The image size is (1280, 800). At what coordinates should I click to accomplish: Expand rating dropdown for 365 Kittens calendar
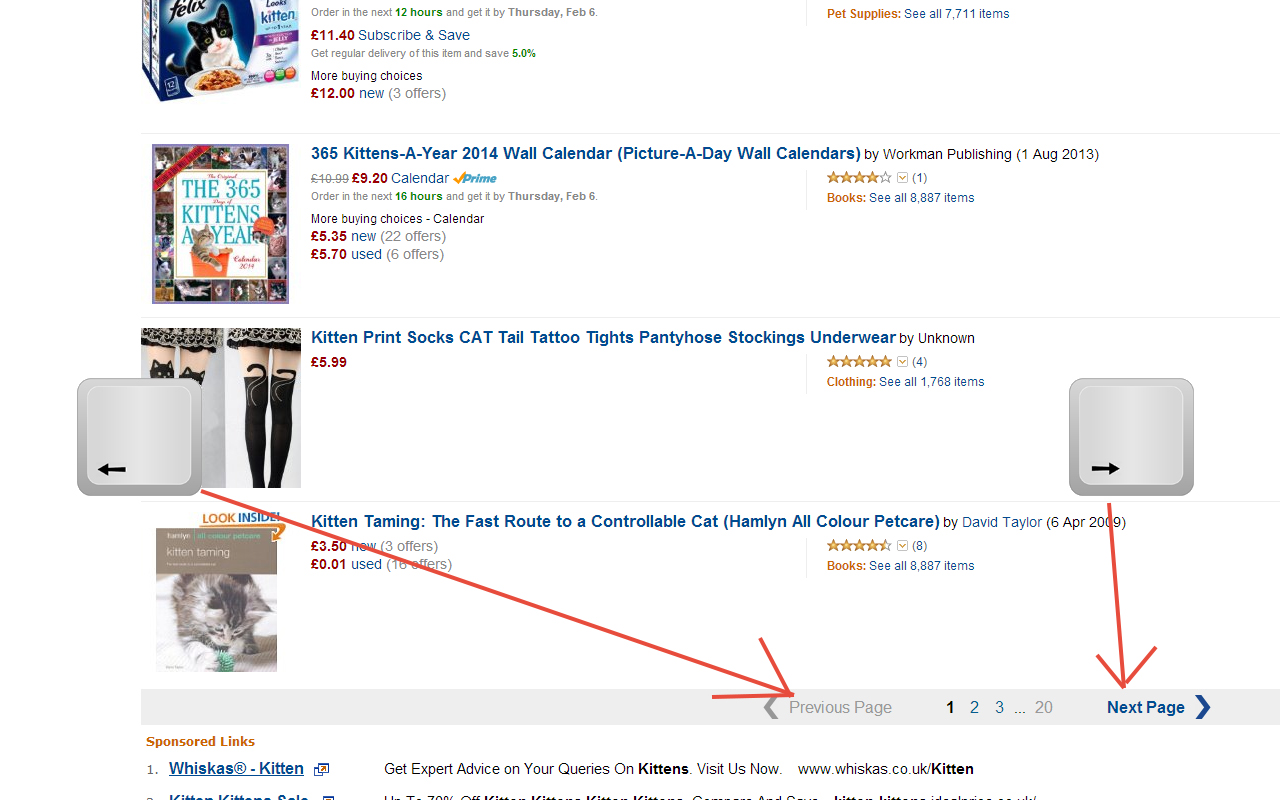(x=902, y=178)
